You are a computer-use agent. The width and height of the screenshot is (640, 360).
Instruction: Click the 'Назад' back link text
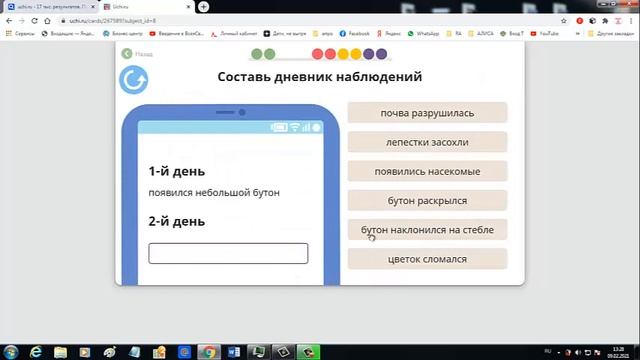click(144, 54)
